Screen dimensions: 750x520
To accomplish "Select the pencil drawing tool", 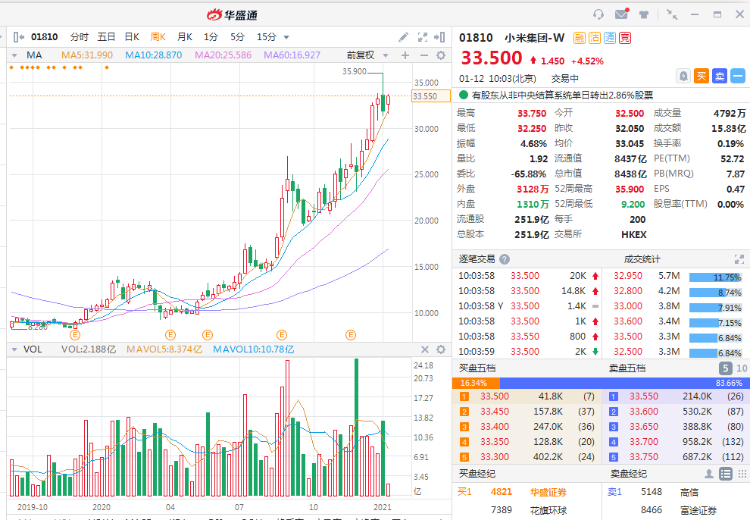I will pyautogui.click(x=403, y=37).
